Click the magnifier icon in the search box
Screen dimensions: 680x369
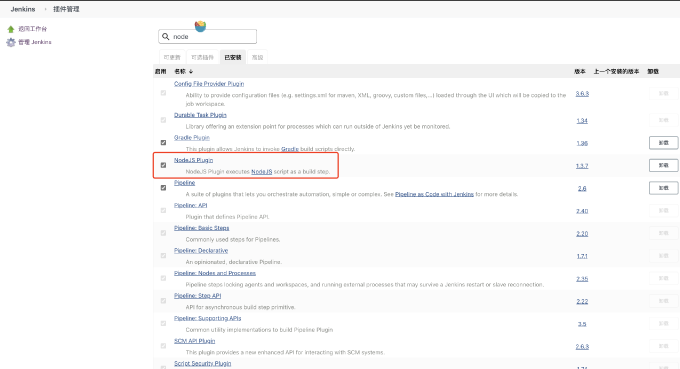[166, 36]
